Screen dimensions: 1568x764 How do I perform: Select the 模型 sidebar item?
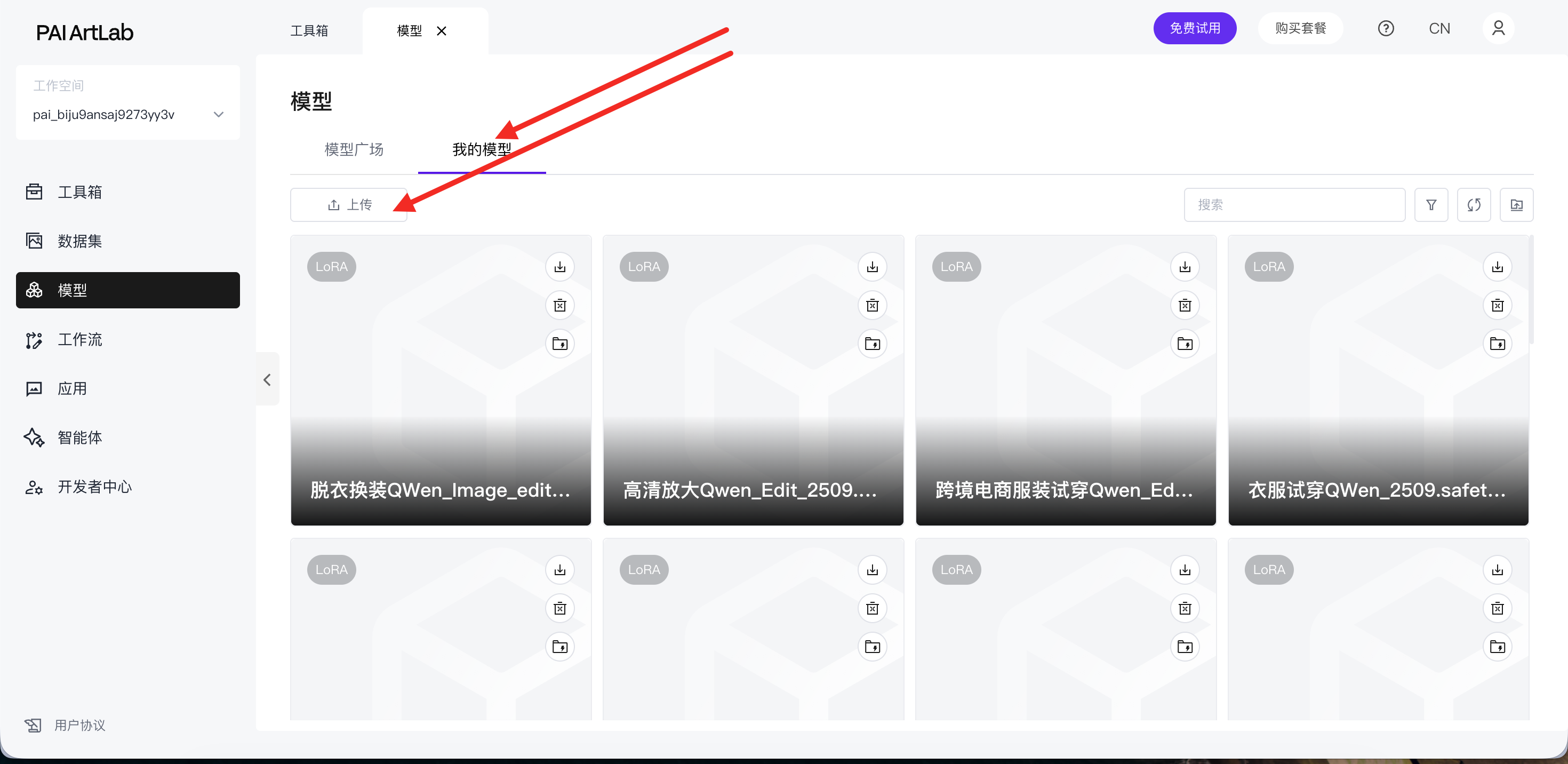point(128,290)
